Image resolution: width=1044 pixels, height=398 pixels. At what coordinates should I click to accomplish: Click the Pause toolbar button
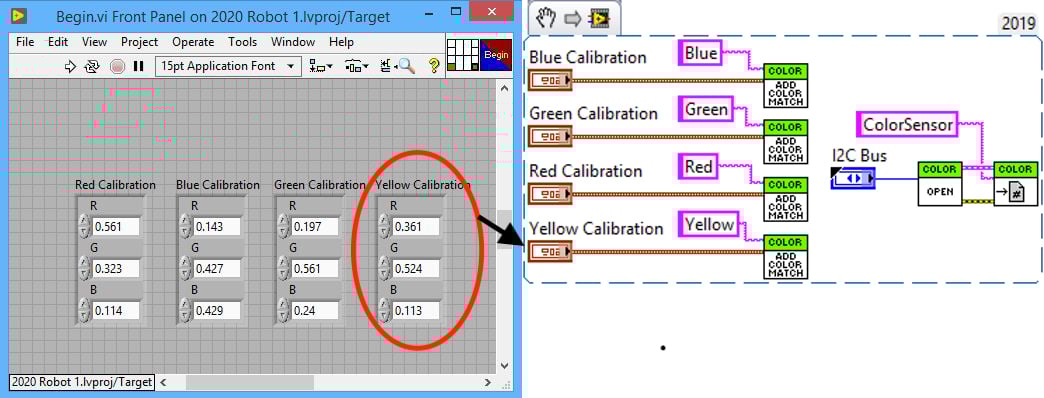[x=138, y=66]
